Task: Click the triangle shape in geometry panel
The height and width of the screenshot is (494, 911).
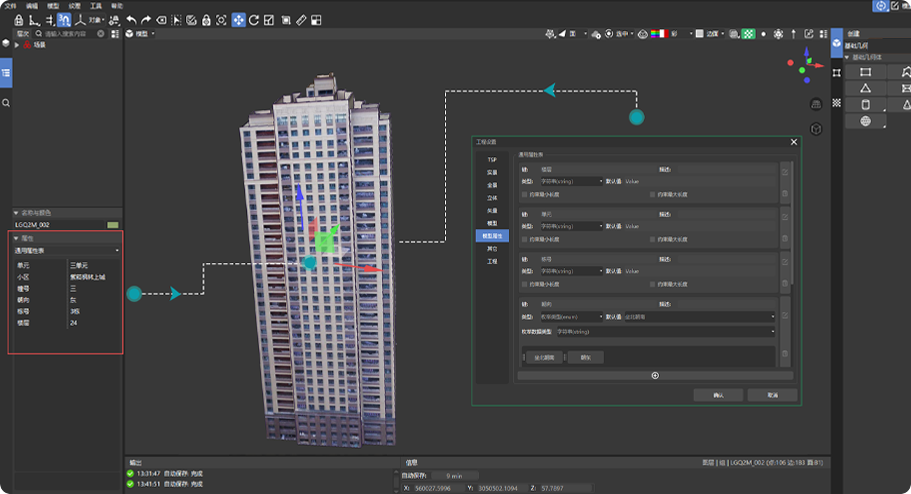Action: coord(866,89)
